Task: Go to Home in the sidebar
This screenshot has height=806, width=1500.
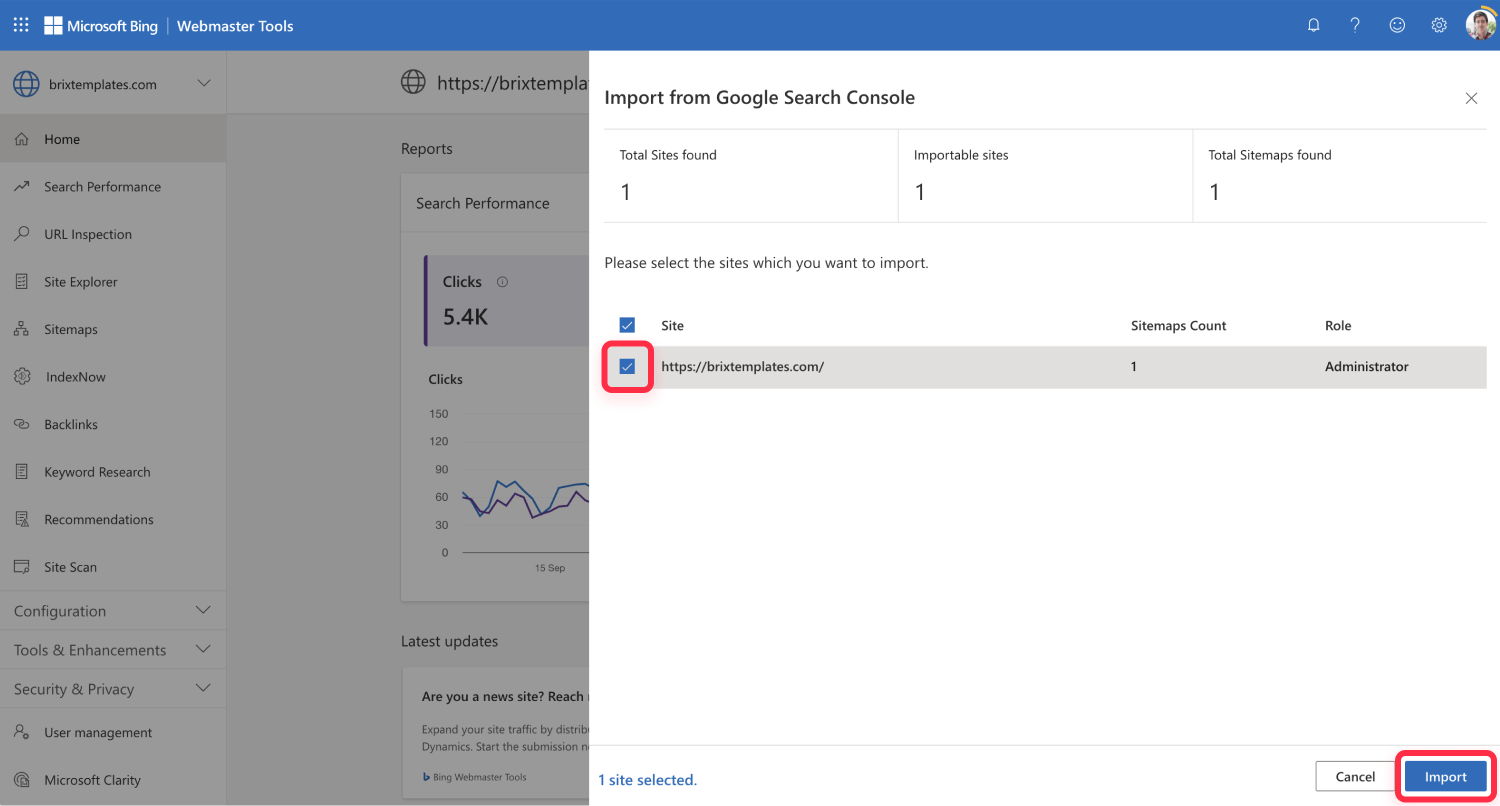Action: 113,139
